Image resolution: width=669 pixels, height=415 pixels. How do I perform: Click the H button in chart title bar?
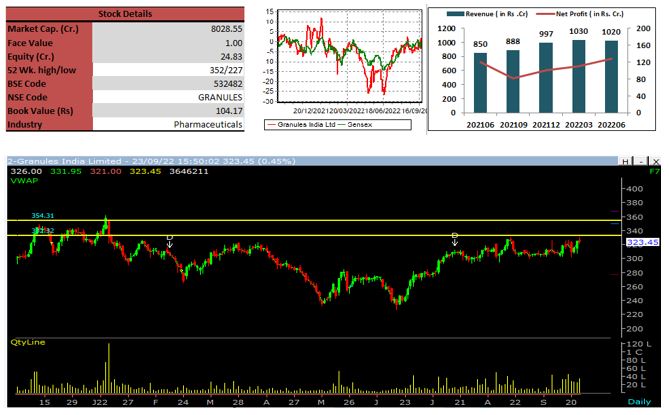pyautogui.click(x=625, y=162)
